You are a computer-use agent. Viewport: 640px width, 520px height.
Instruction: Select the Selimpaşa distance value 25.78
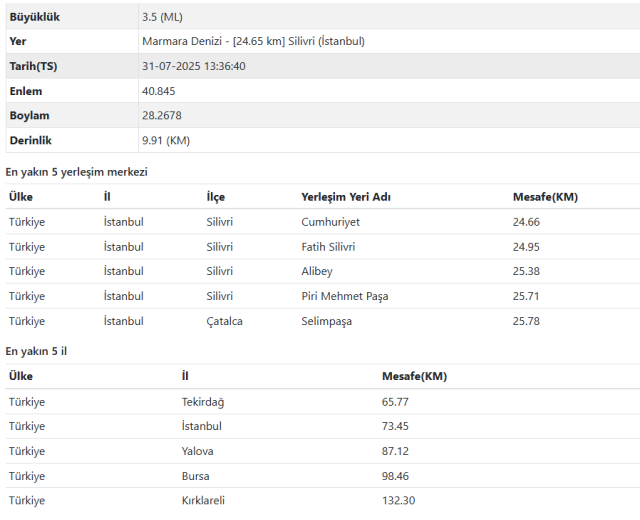[526, 321]
